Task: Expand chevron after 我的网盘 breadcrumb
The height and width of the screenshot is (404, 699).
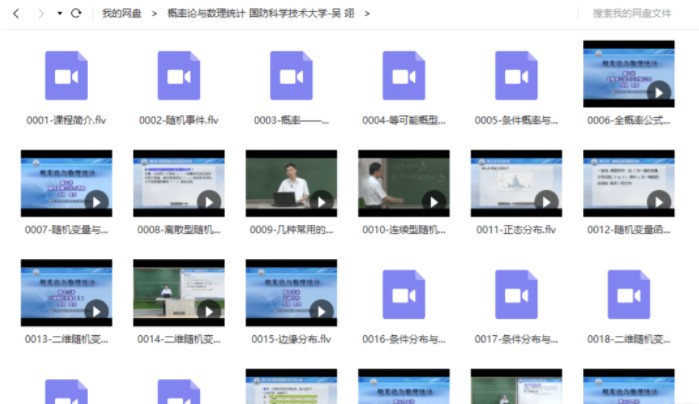Action: click(x=154, y=13)
